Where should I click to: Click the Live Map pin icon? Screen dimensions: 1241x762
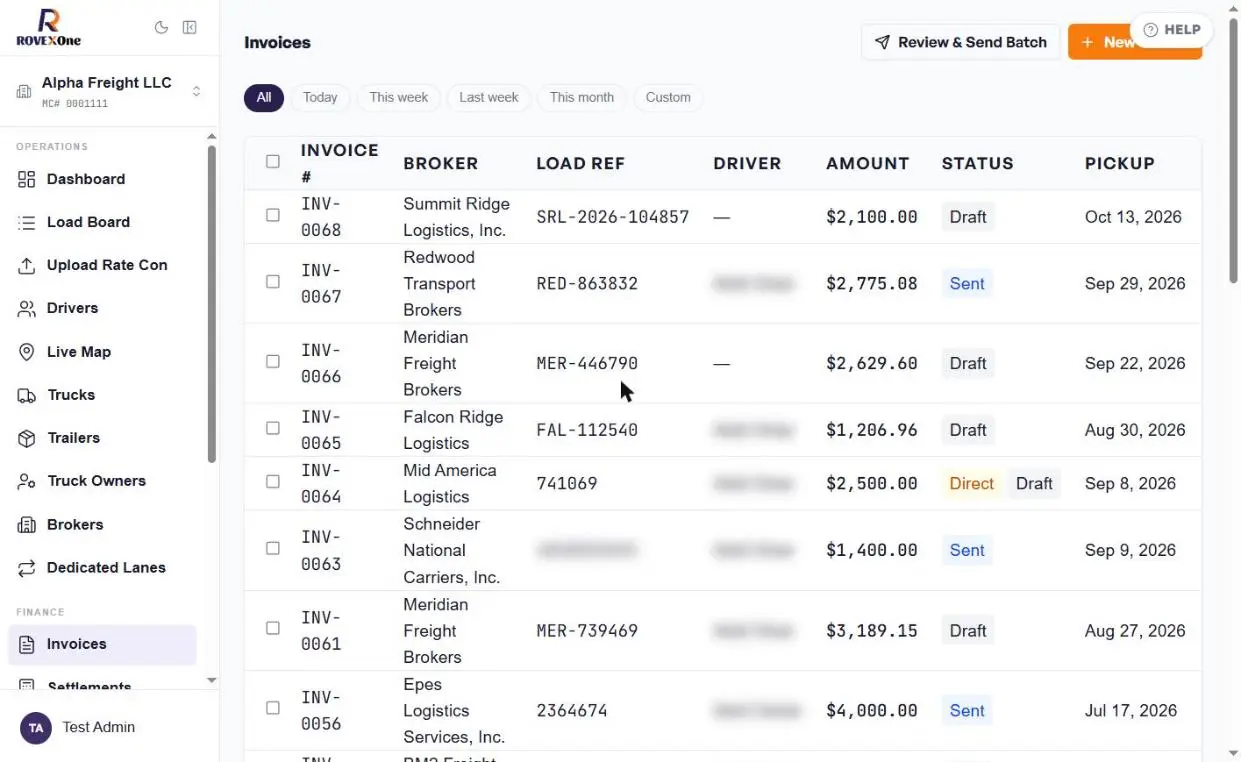[27, 352]
